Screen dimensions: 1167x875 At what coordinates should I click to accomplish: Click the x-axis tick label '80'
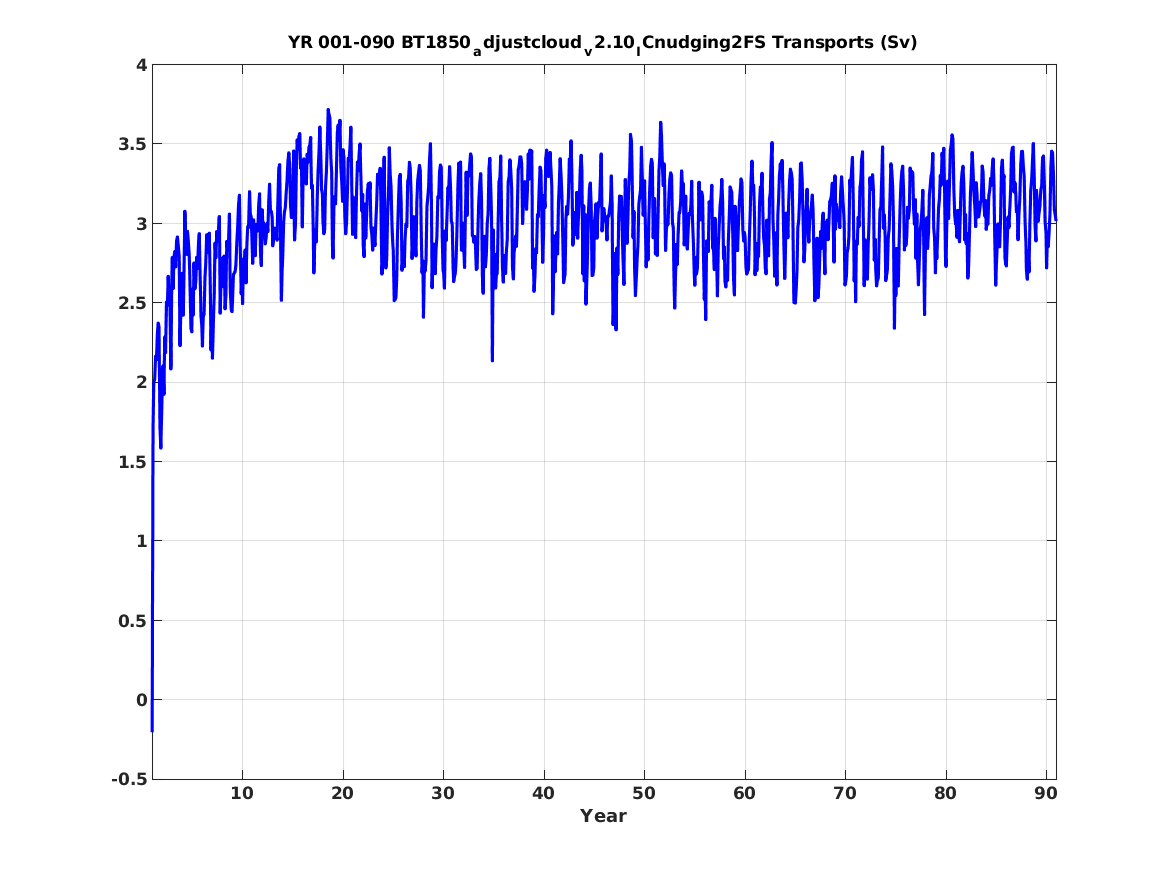[945, 794]
